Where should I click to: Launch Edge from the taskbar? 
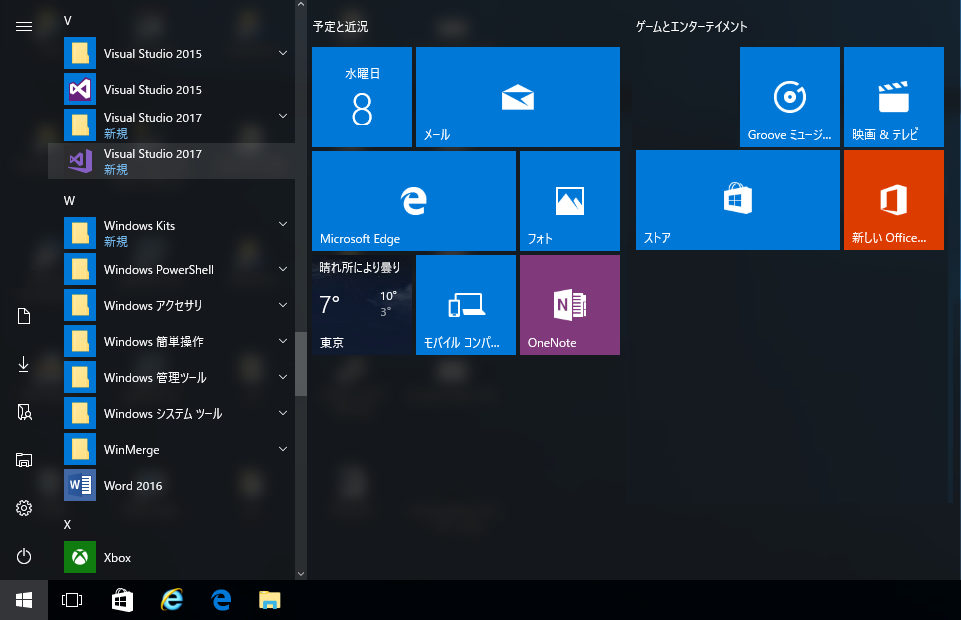221,600
